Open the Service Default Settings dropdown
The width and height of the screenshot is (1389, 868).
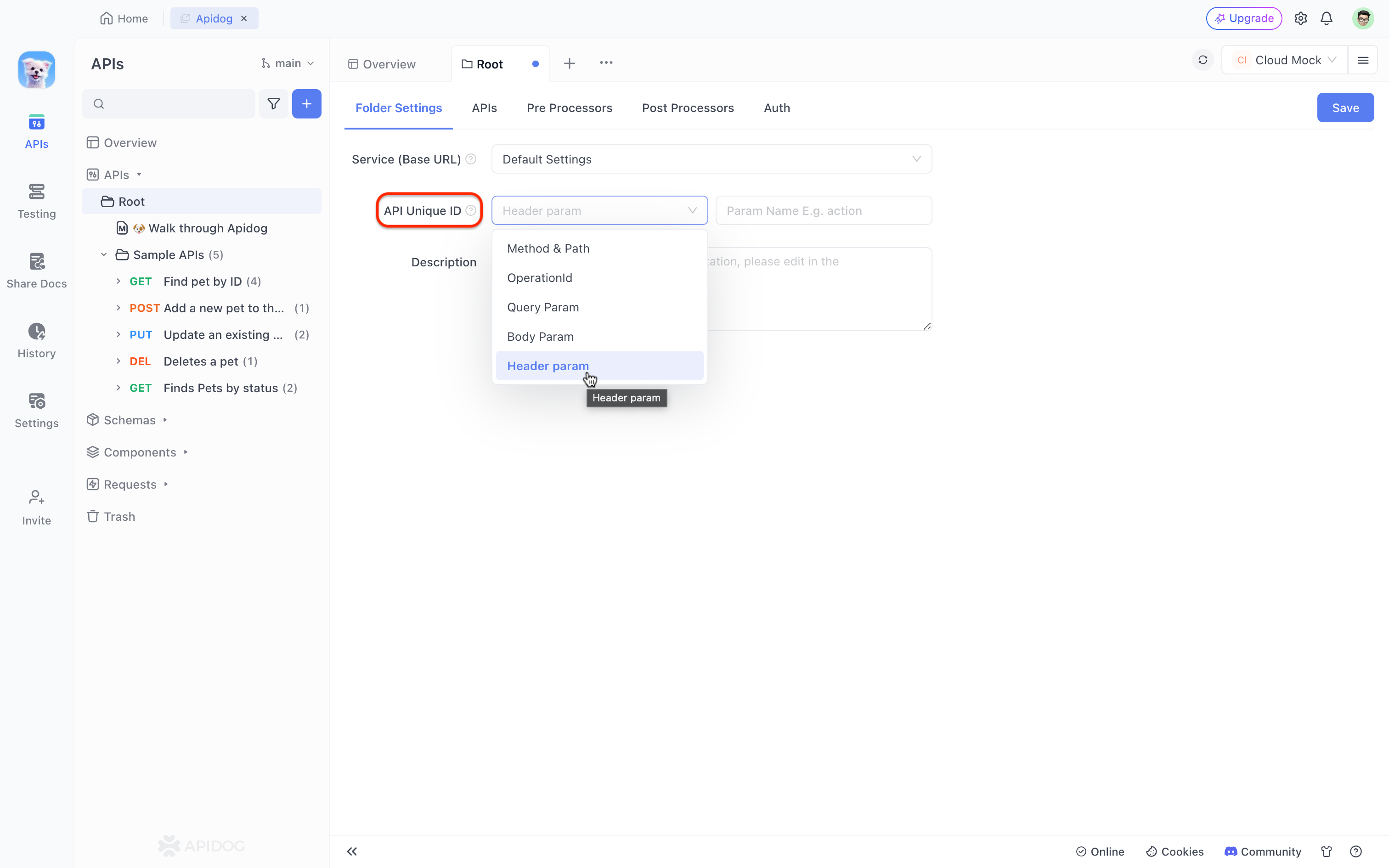click(x=711, y=159)
